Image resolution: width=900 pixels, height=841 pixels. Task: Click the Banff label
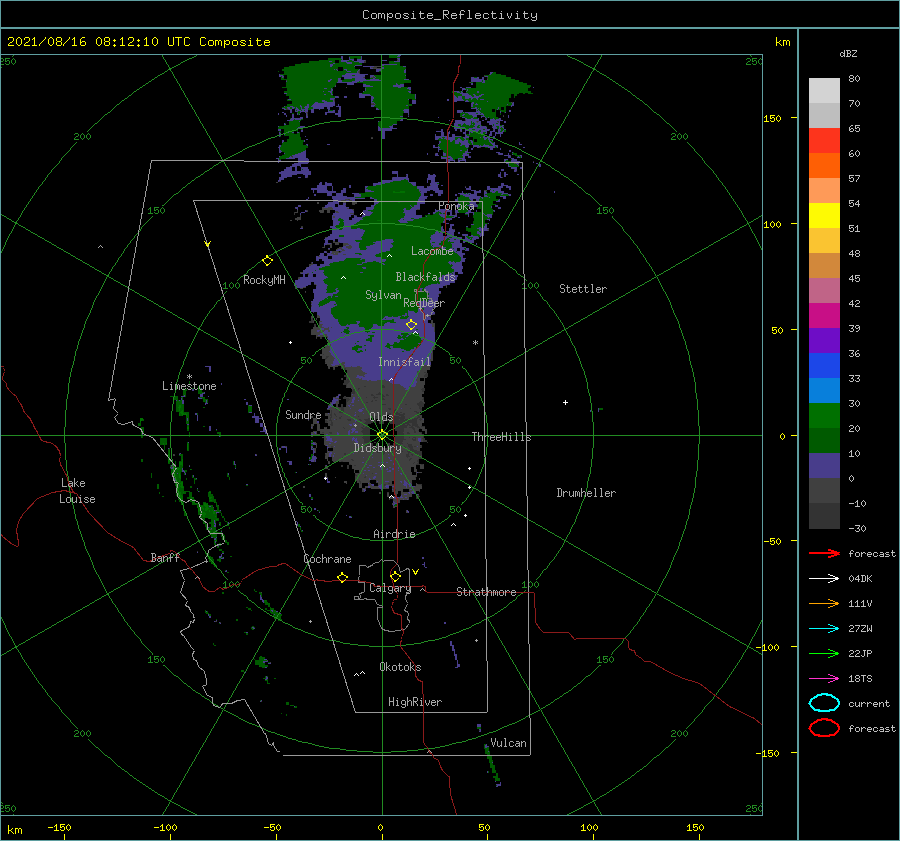(165, 558)
